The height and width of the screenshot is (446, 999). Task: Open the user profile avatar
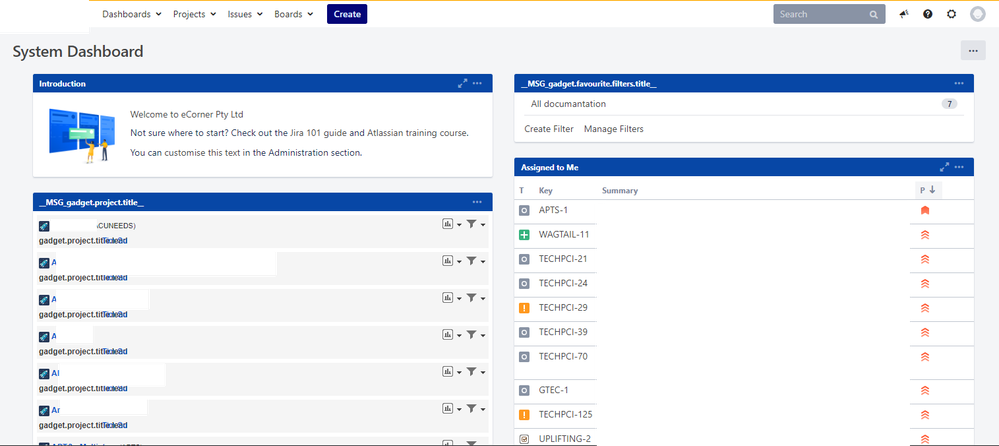pyautogui.click(x=977, y=14)
